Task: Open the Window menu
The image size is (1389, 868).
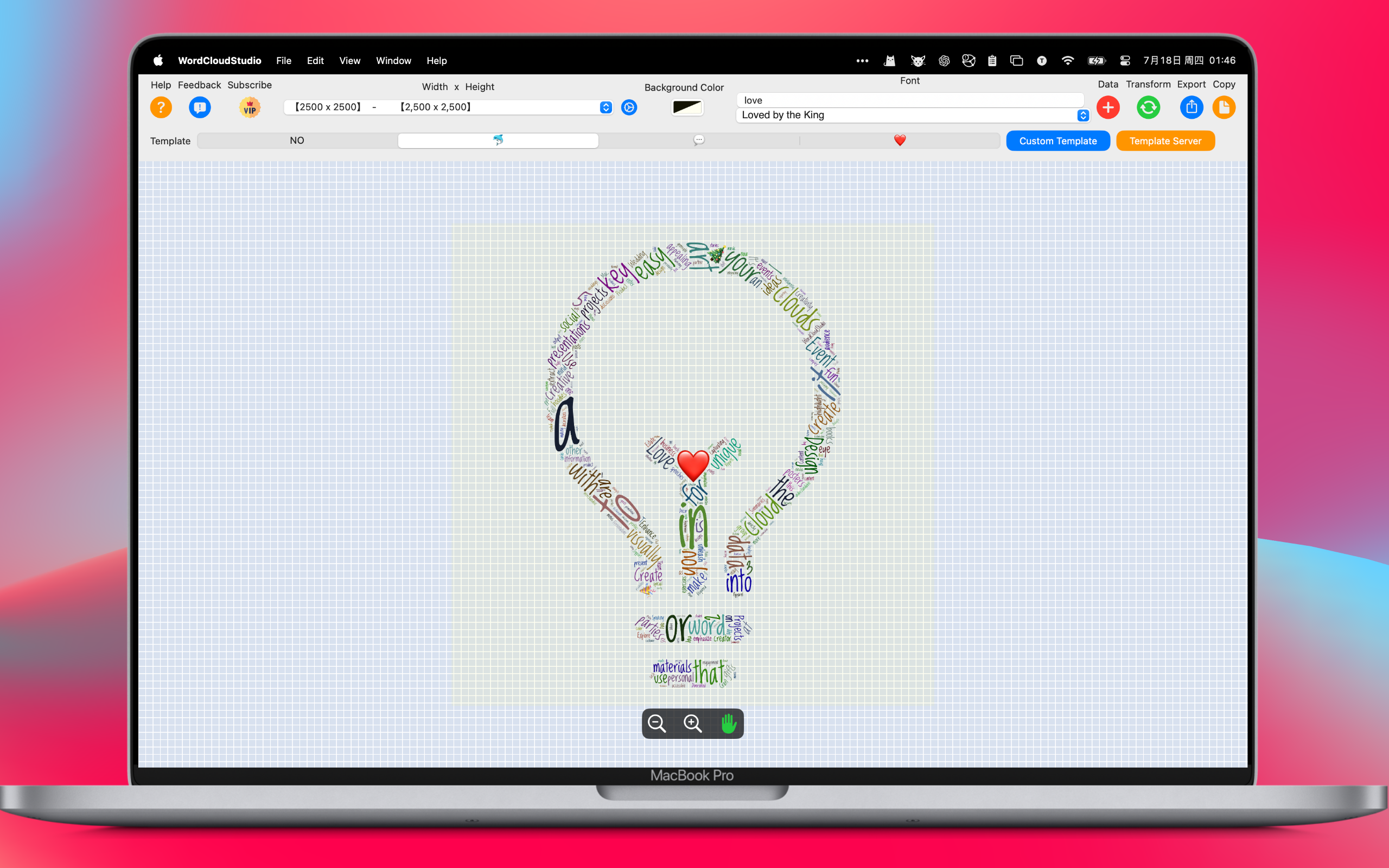Action: (x=393, y=60)
